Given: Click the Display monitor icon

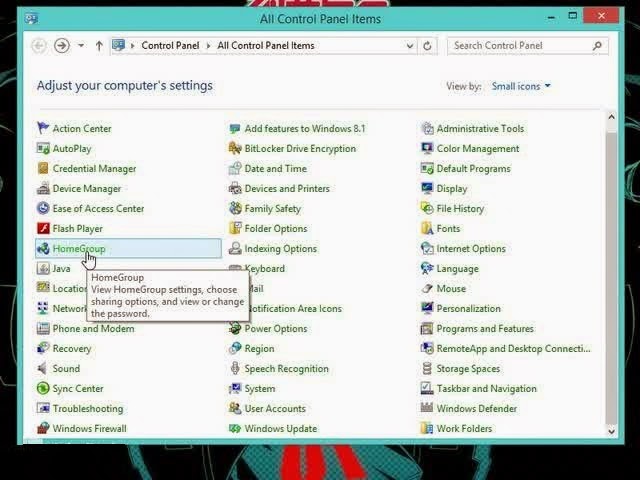Looking at the screenshot, I should pos(427,188).
